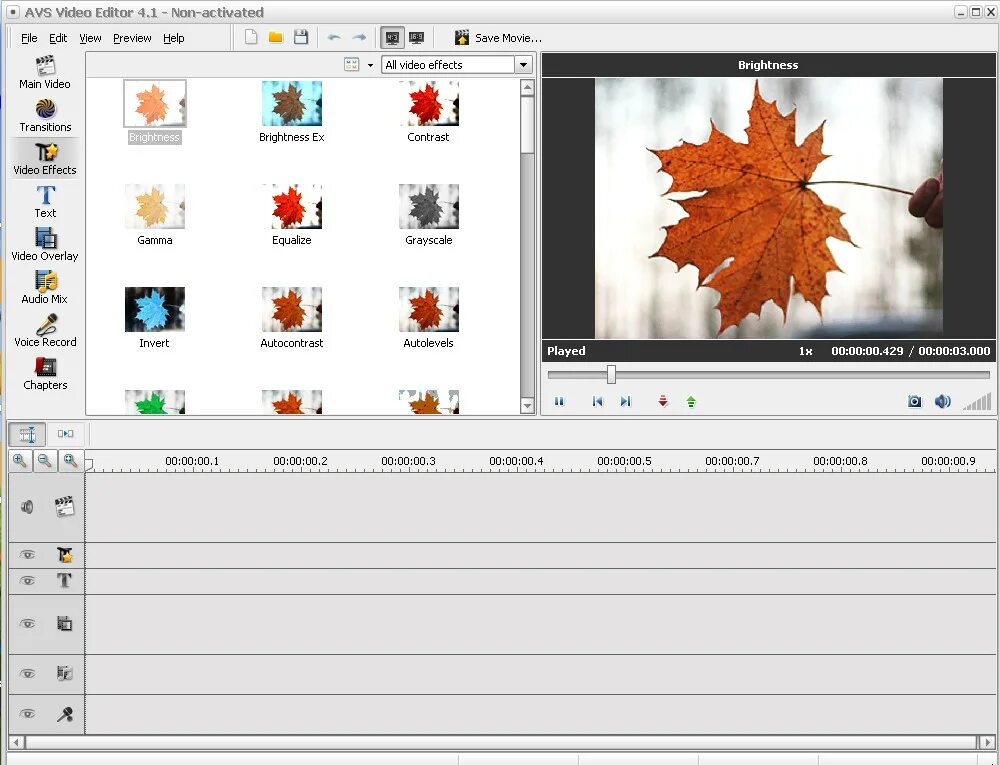1000x765 pixels.
Task: Open the Edit menu
Action: [58, 38]
